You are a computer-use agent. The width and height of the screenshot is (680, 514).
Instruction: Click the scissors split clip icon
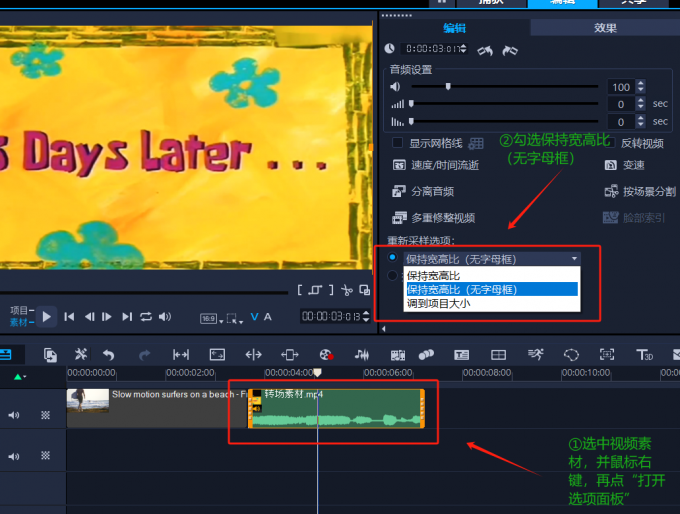point(345,290)
